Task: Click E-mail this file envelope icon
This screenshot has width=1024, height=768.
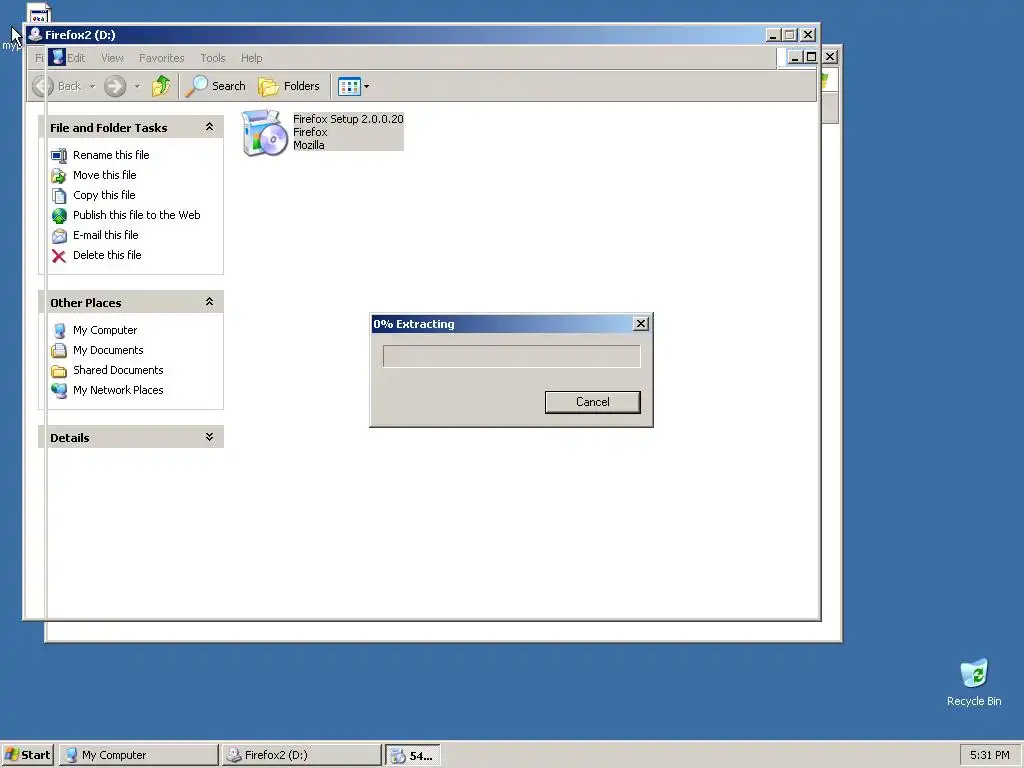Action: 59,236
